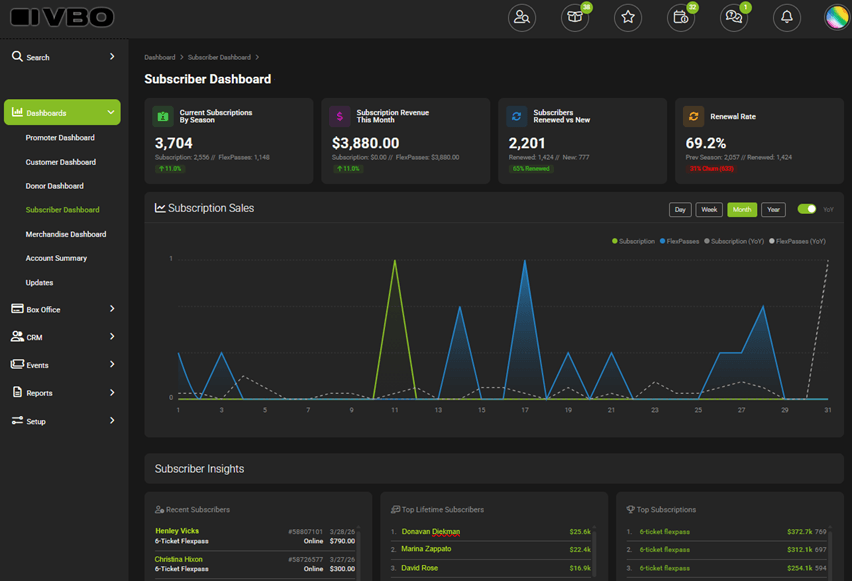Toggle FlexPasses (YoY) series in legend

click(800, 241)
